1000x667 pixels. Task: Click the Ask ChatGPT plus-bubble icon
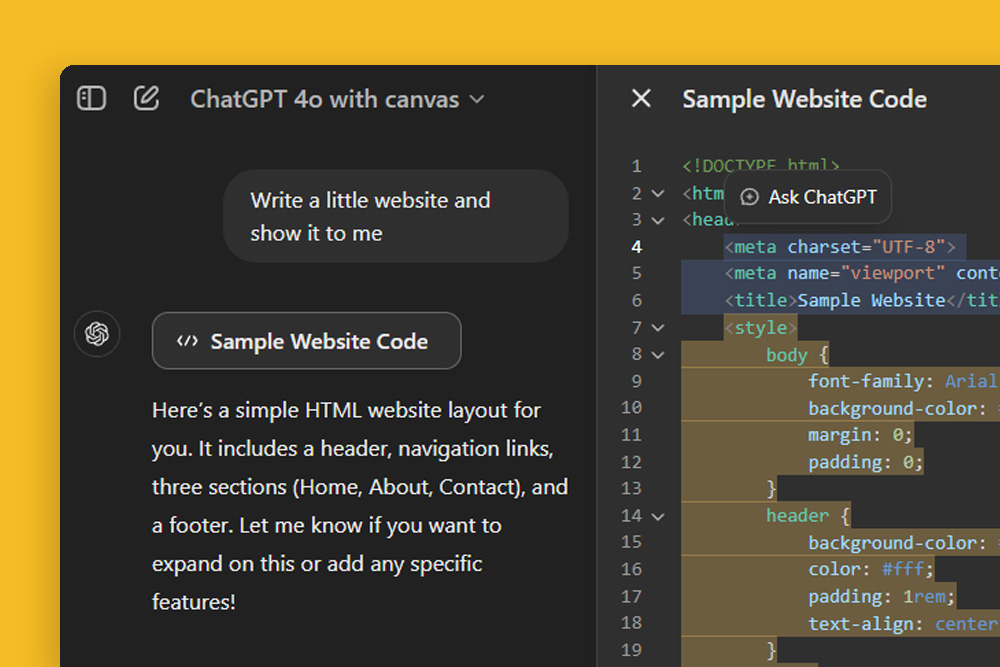coord(749,197)
